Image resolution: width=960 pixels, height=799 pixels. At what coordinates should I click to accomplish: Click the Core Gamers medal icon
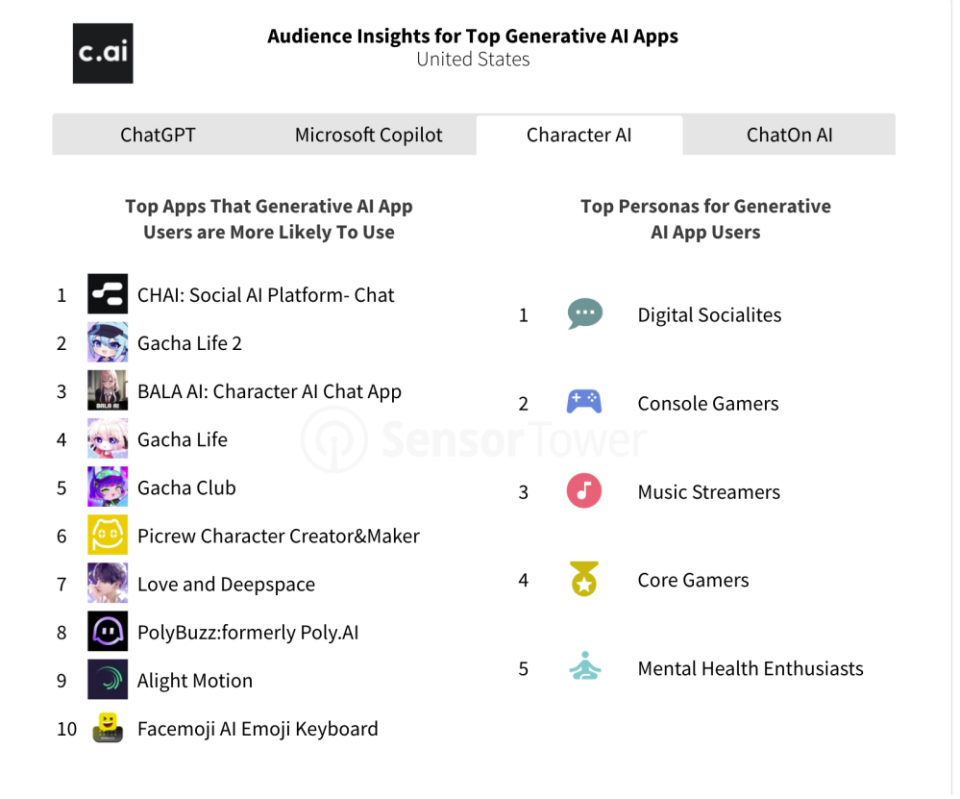tap(584, 580)
